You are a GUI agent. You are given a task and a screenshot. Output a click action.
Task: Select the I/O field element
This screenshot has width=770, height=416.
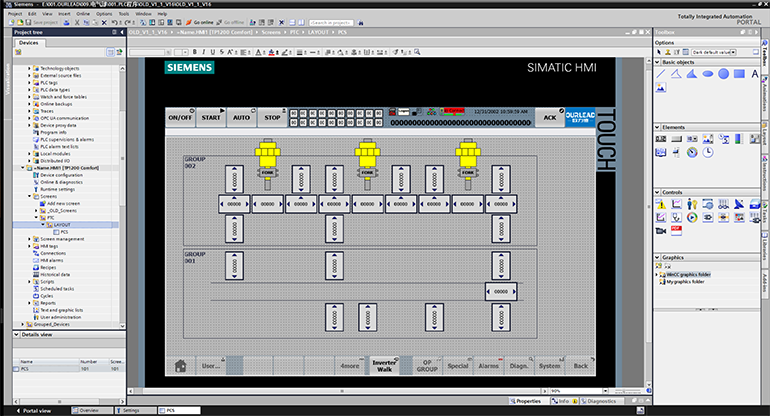661,139
